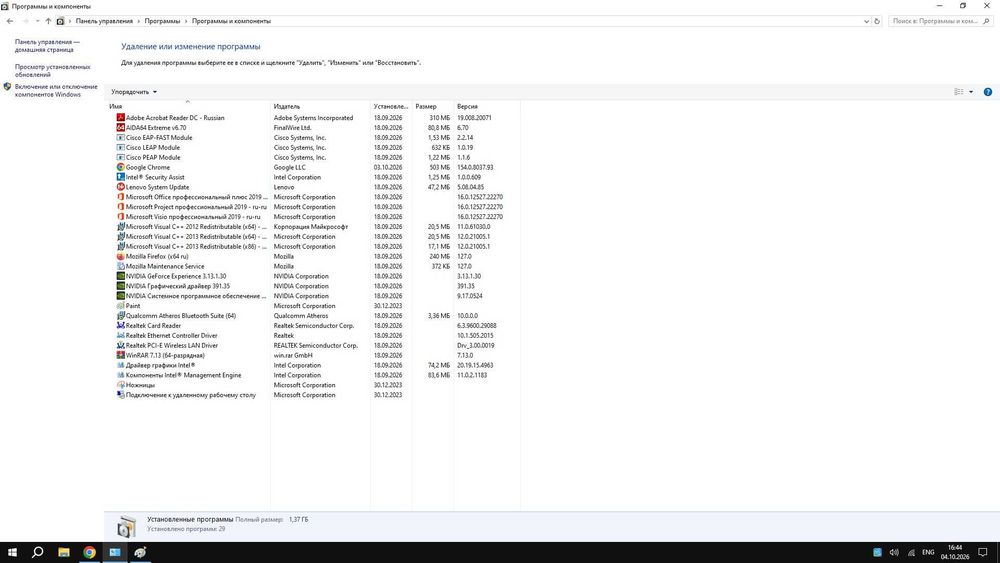This screenshot has height=563, width=1000.
Task: Select the Lenovo System Update icon
Action: (121, 187)
